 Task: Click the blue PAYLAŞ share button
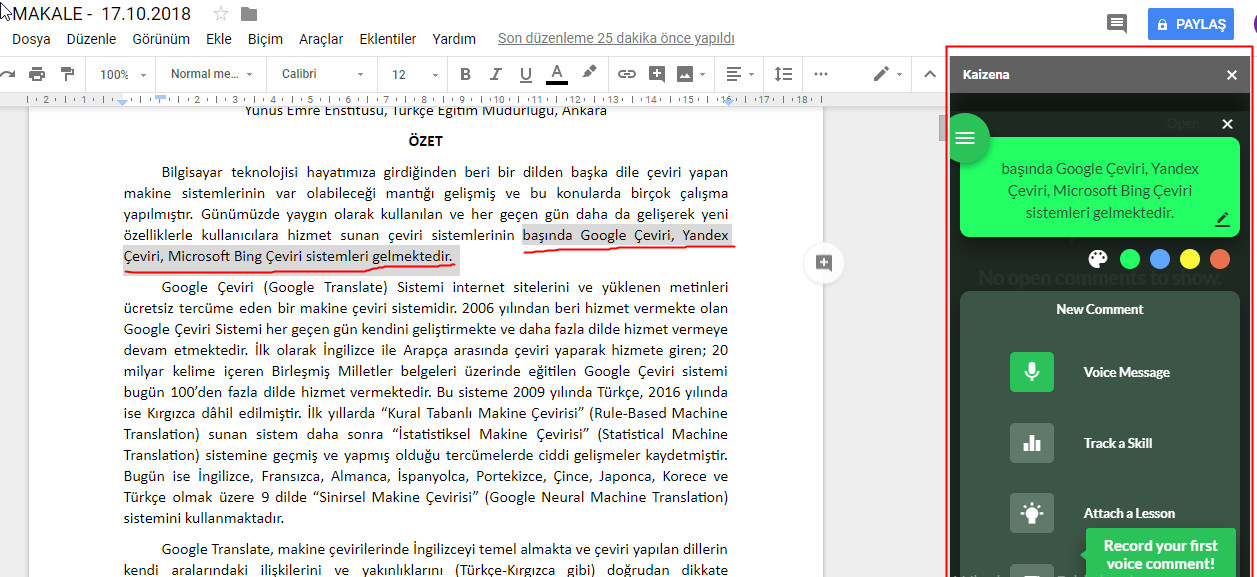click(1190, 24)
